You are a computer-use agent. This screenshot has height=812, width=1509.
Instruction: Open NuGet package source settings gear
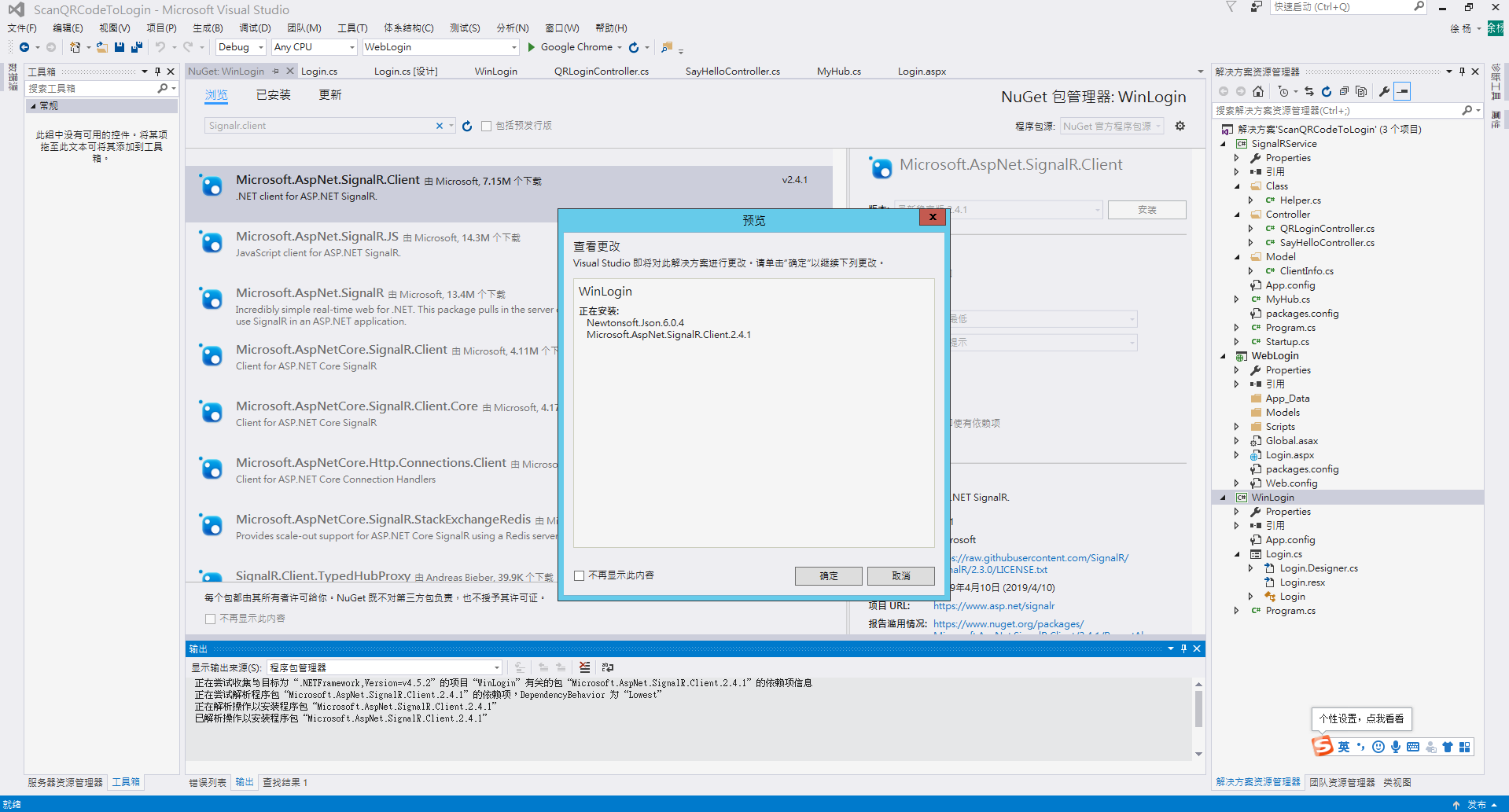[1180, 126]
